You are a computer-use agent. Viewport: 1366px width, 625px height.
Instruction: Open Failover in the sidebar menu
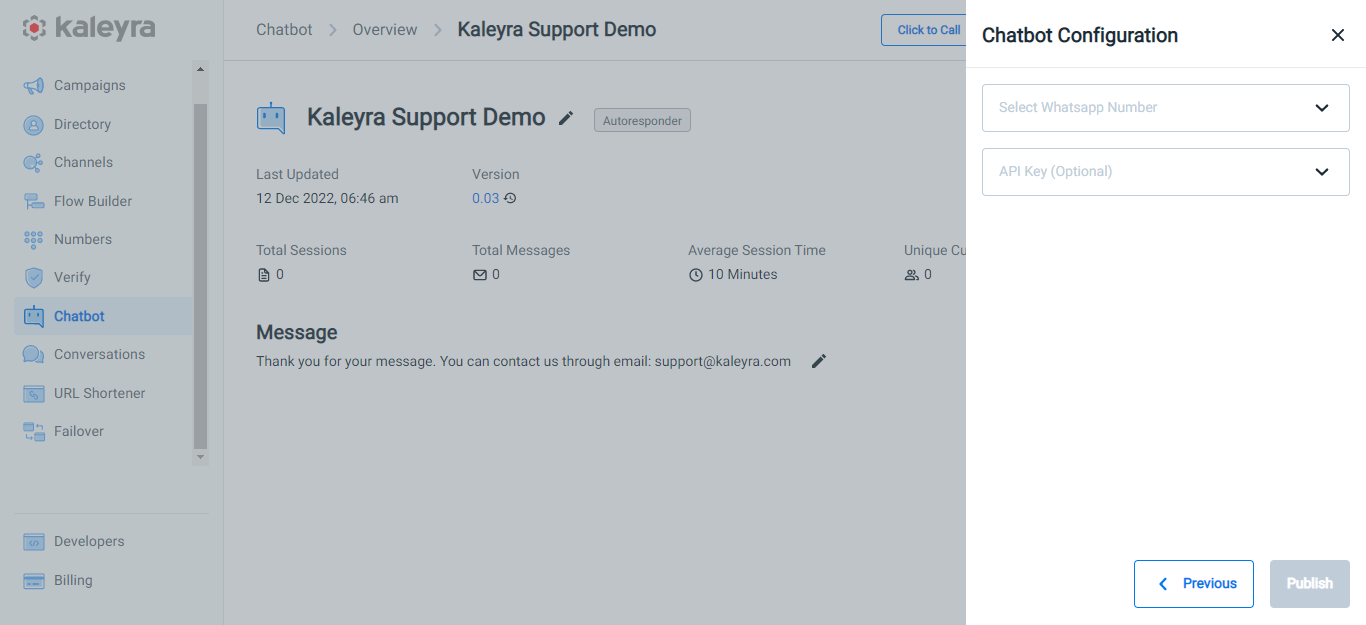pyautogui.click(x=103, y=432)
